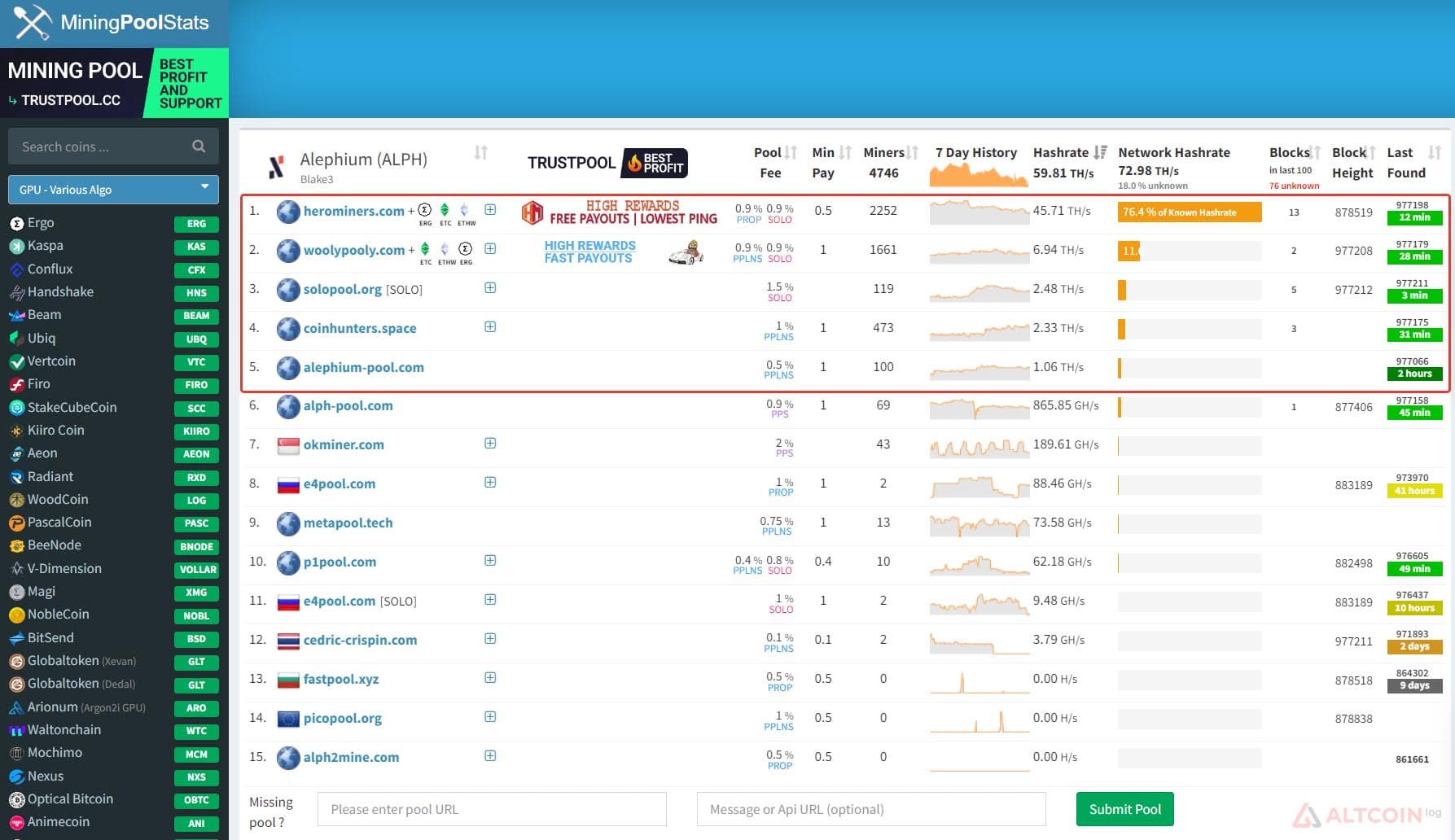1455x840 pixels.
Task: Expand details for okminer.com row
Action: 490,444
